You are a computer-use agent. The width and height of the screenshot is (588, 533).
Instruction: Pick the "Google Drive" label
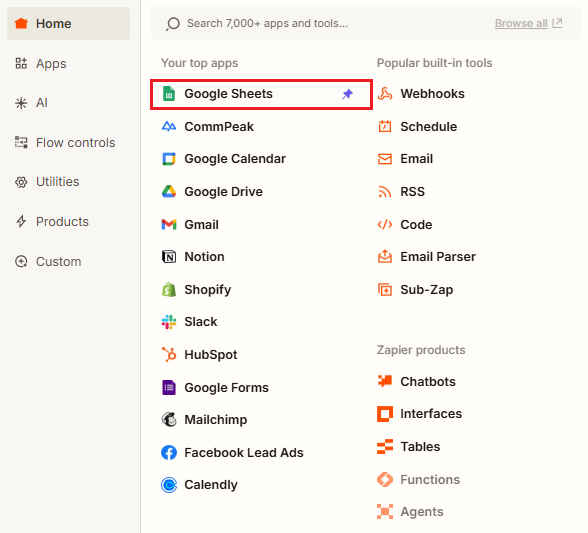224,192
